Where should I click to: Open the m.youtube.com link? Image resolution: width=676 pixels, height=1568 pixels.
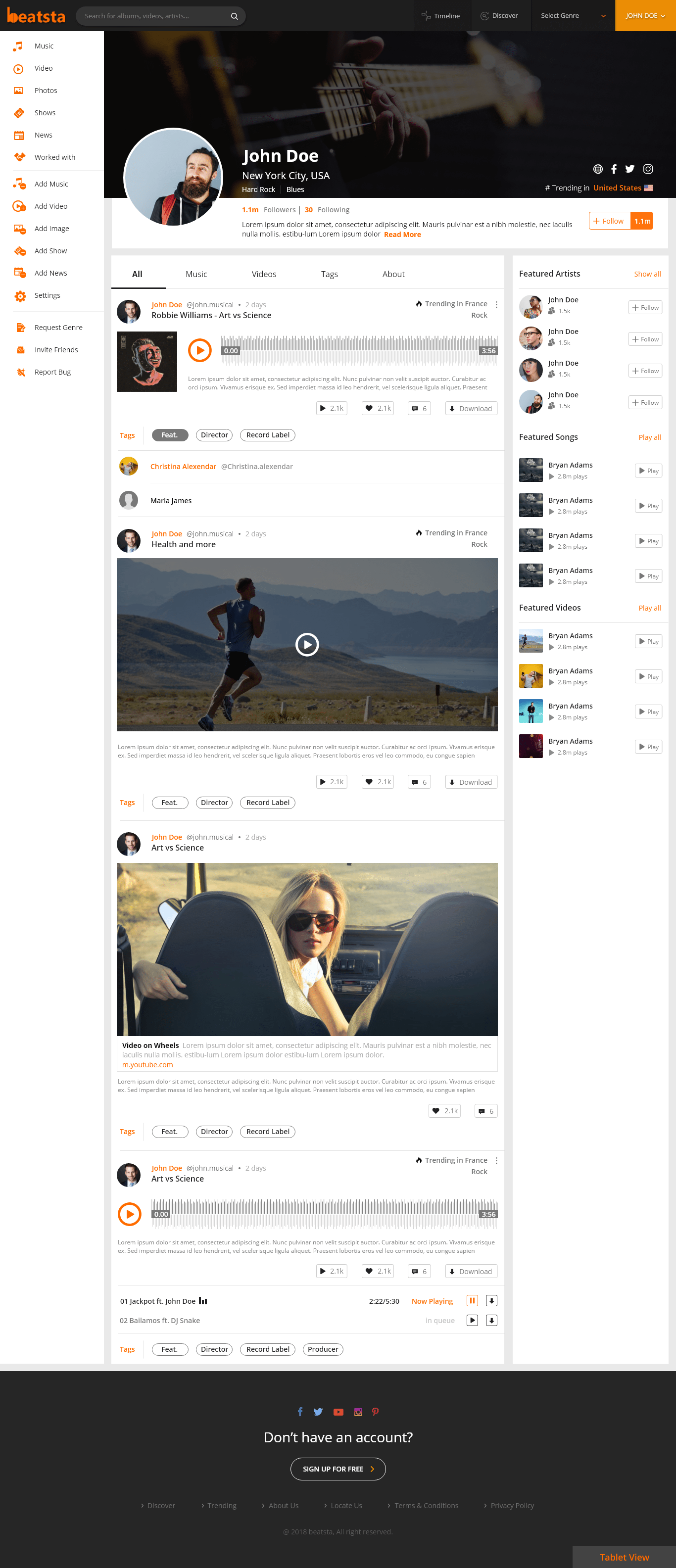coord(147,1065)
